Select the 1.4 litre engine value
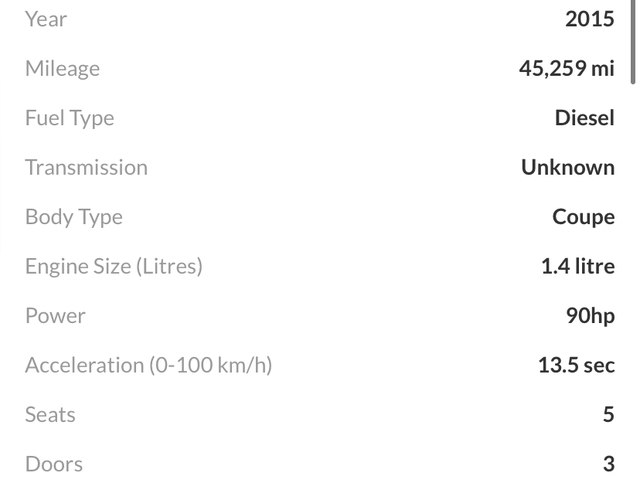The image size is (640, 480). point(577,266)
